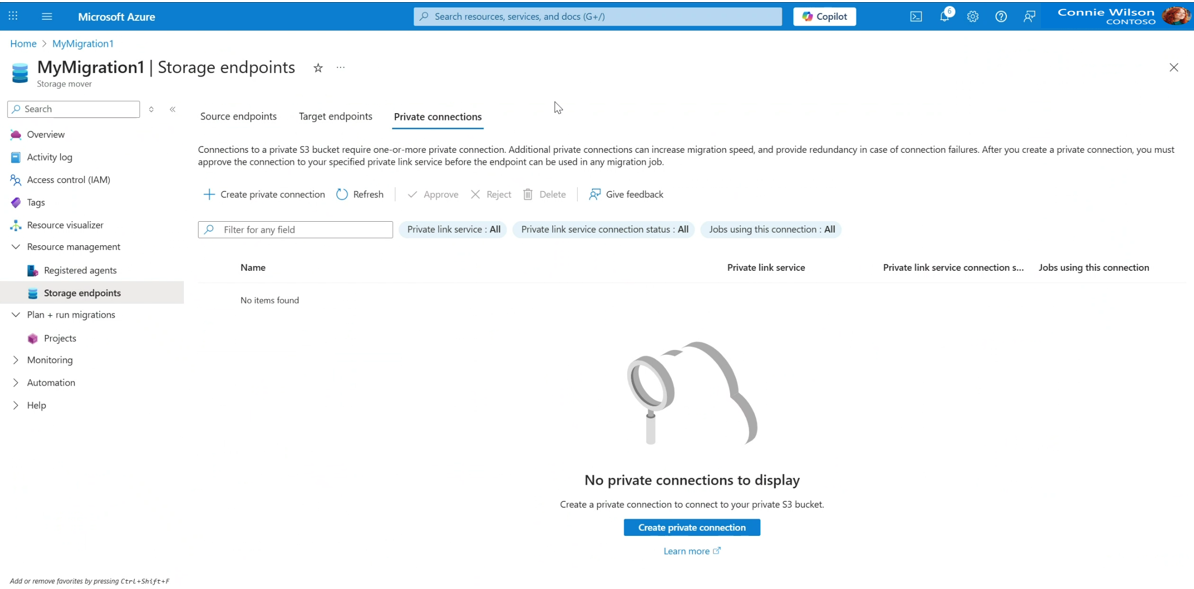Click the Filter for any field box

[x=295, y=229]
